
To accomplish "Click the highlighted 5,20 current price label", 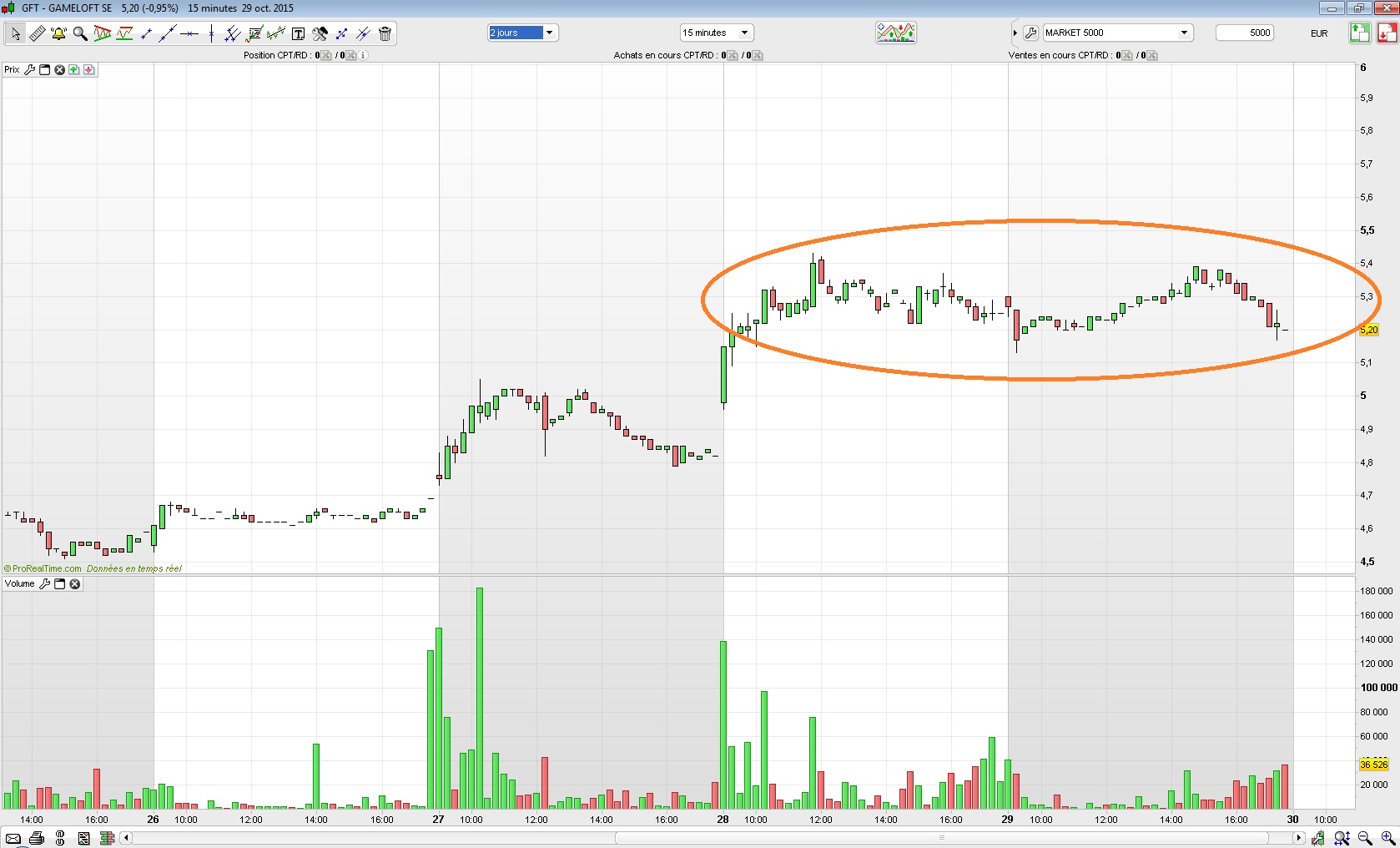I will (1369, 330).
